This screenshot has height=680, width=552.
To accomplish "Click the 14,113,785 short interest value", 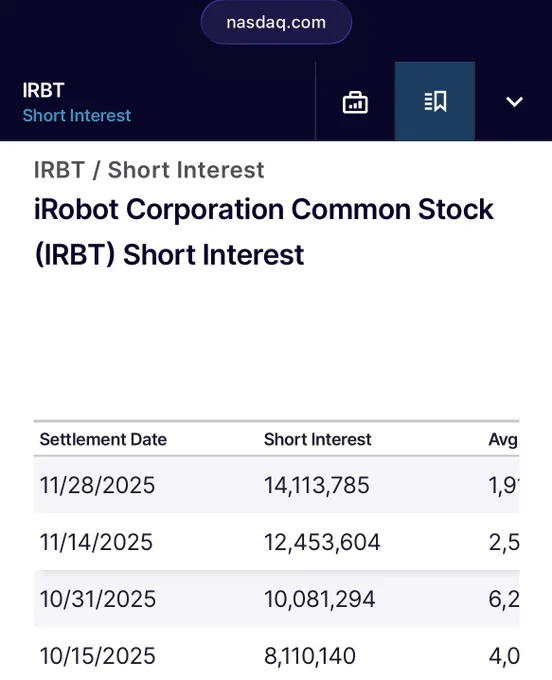I will 317,485.
